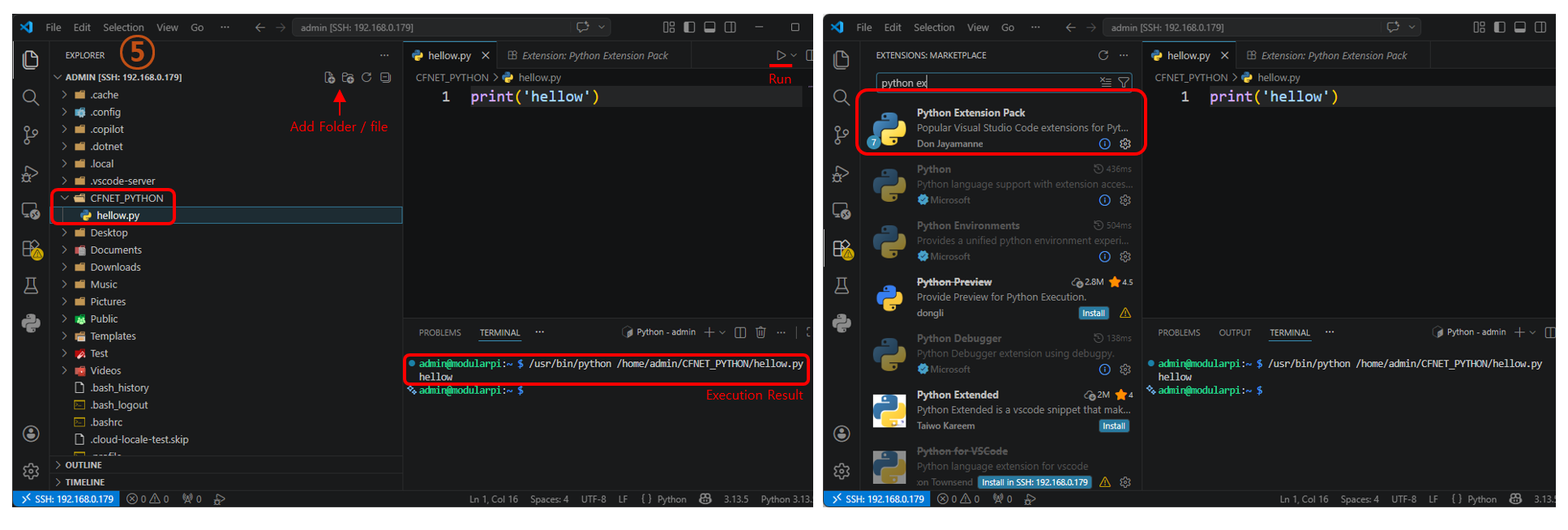
Task: Open the Selection menu in the Explorer window
Action: [x=123, y=28]
